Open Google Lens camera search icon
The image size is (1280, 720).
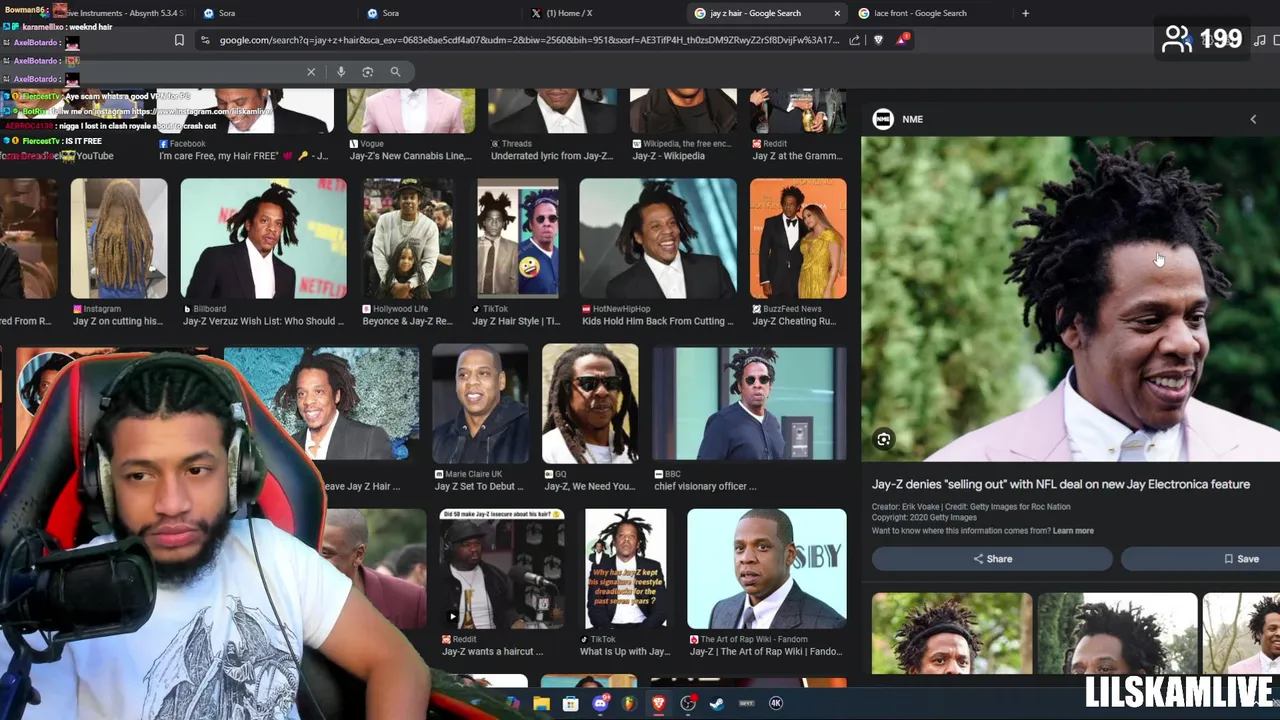point(367,72)
